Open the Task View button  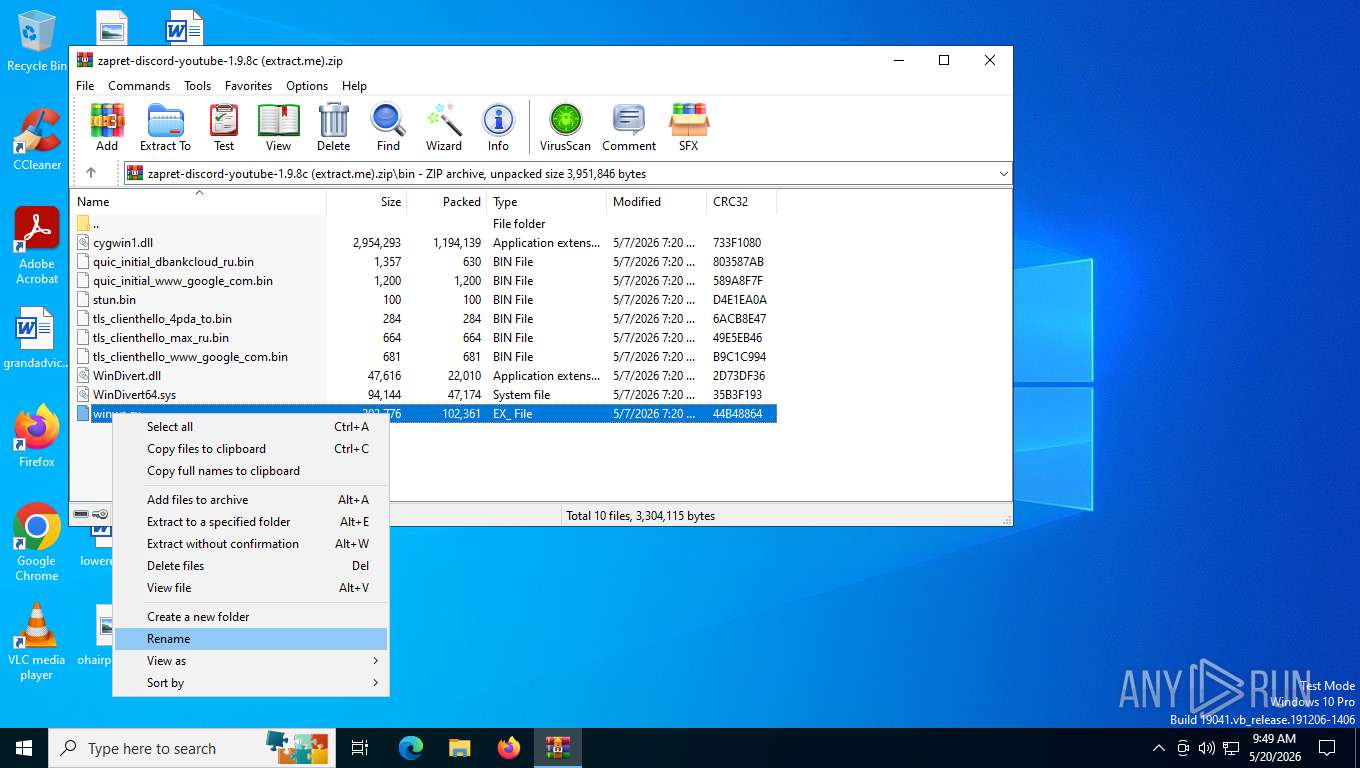pyautogui.click(x=361, y=748)
